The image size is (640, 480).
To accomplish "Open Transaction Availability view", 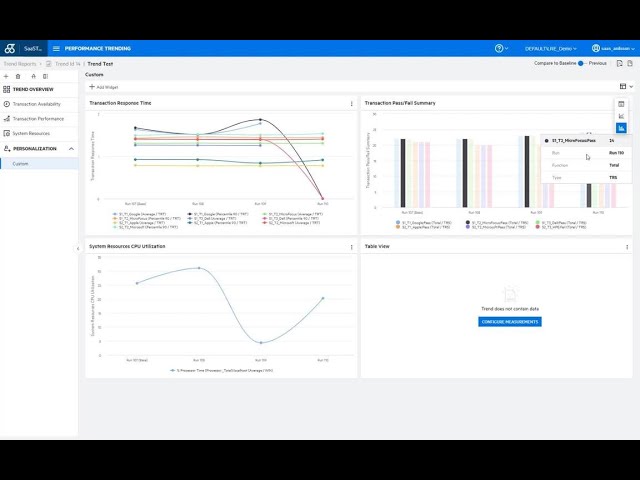I will [x=39, y=104].
